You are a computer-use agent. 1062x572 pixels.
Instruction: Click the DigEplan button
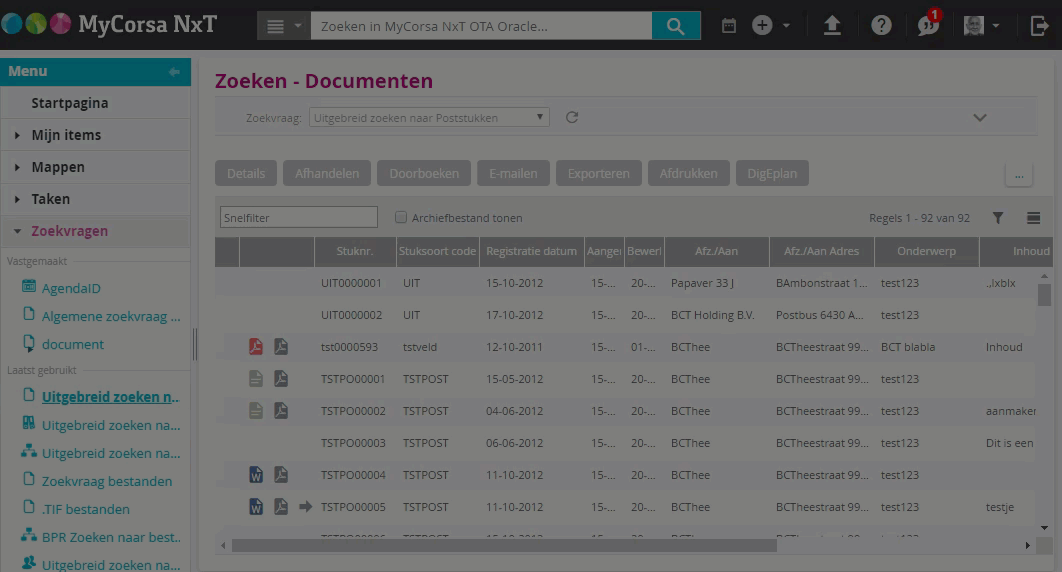tap(772, 173)
